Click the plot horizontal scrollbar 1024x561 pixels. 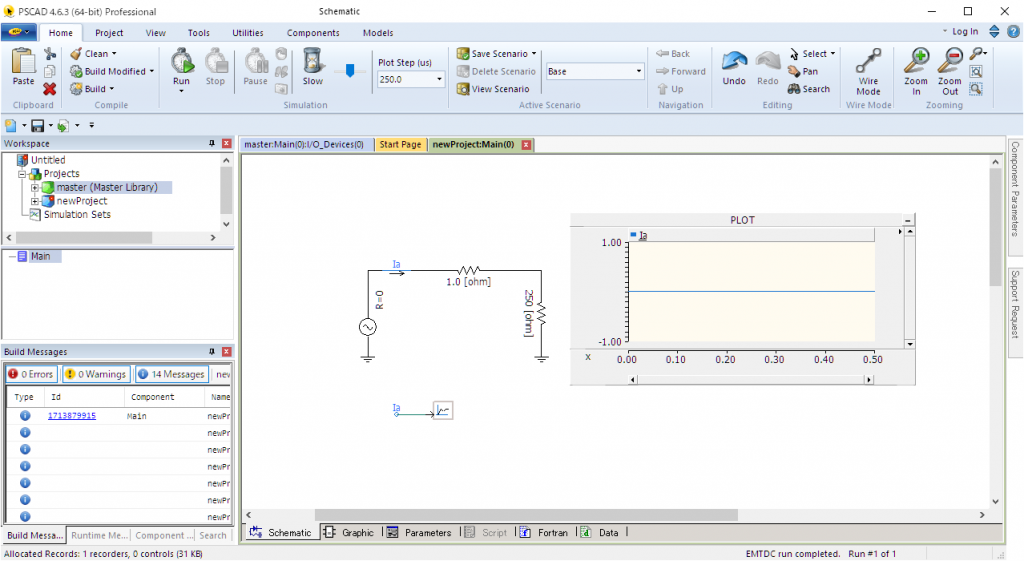750,379
